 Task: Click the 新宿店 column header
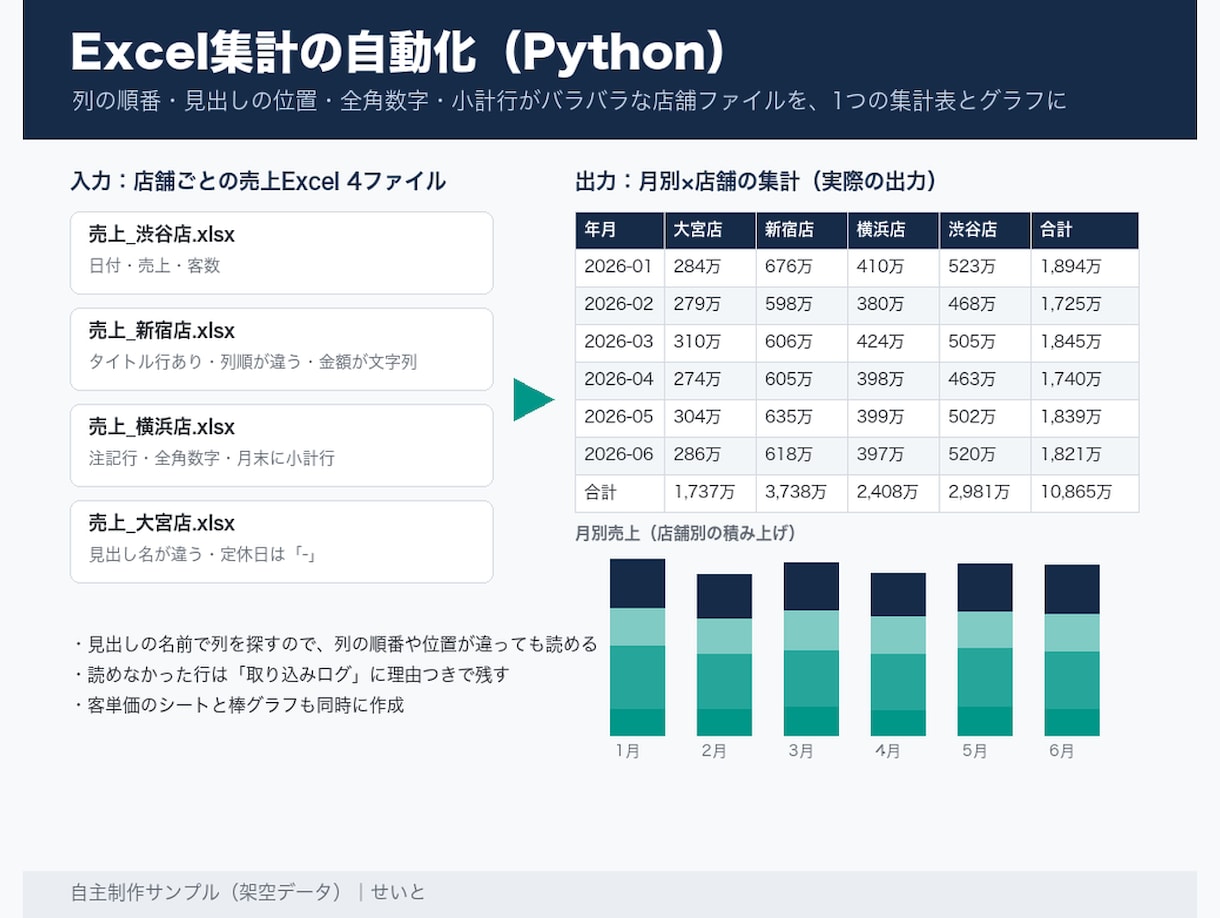tap(802, 230)
